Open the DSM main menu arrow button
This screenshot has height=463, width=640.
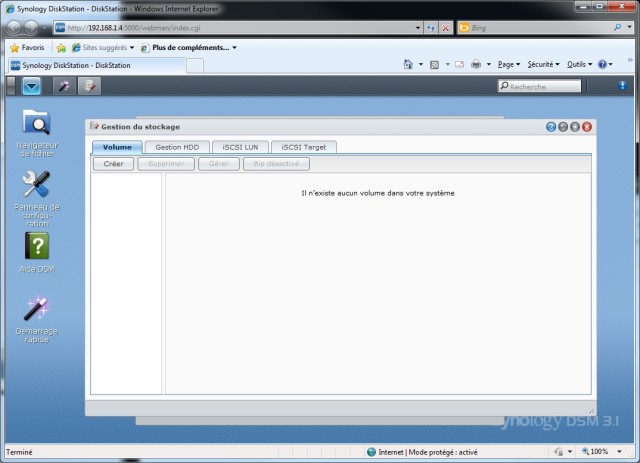(31, 86)
